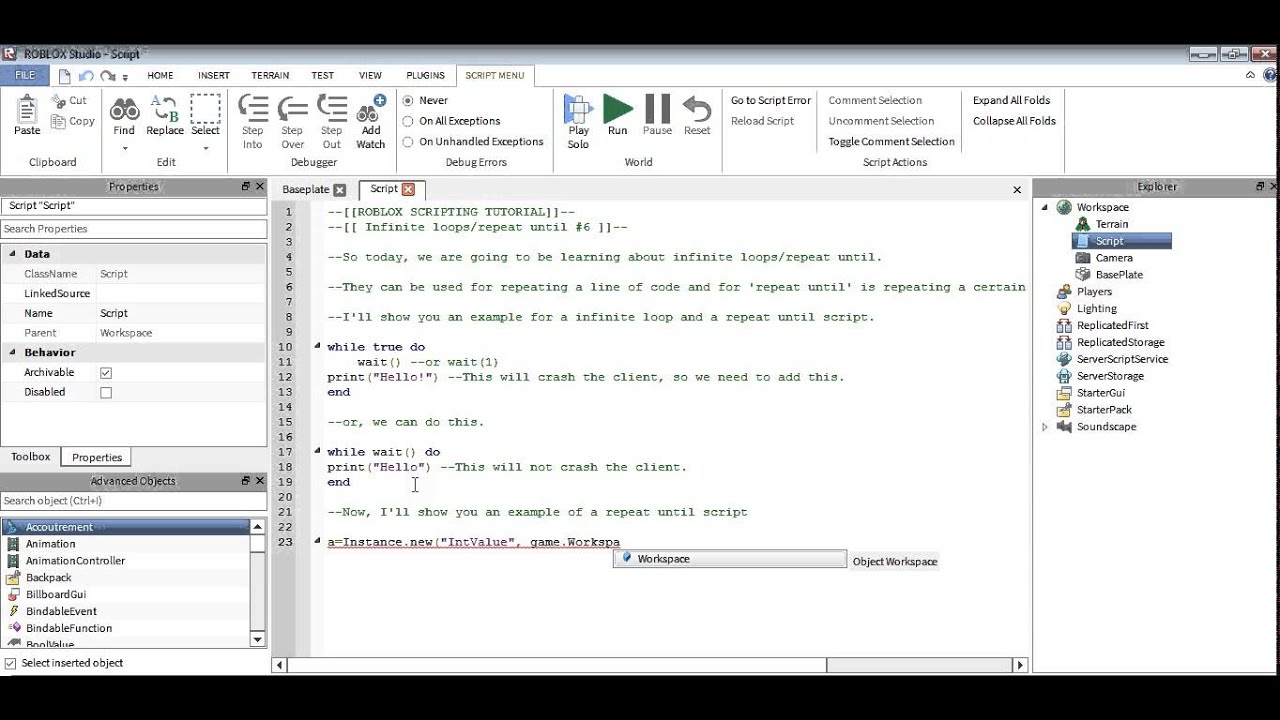Close the Script tab with red X
This screenshot has width=1280, height=720.
tap(408, 189)
